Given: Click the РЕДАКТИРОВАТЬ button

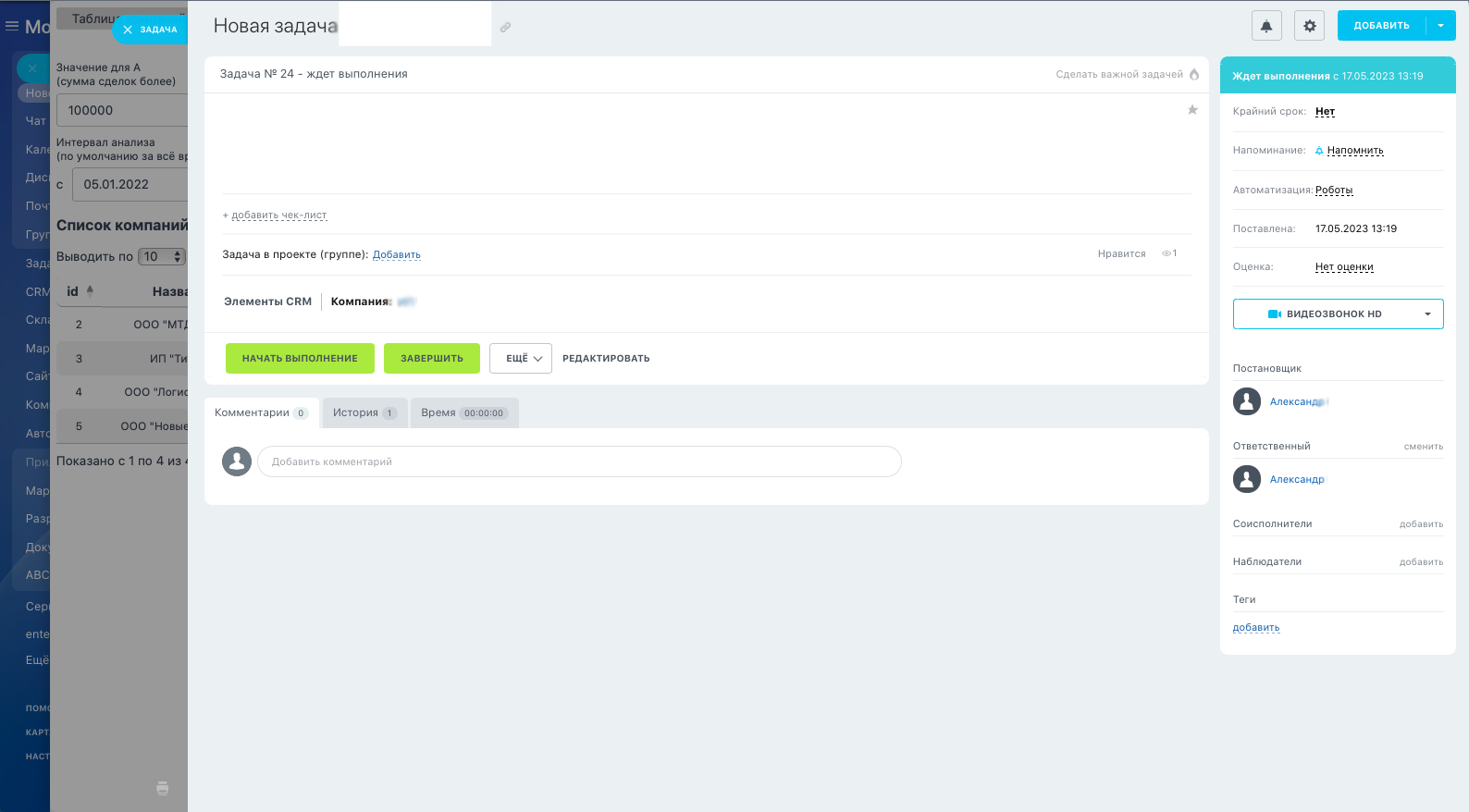Looking at the screenshot, I should pos(606,359).
